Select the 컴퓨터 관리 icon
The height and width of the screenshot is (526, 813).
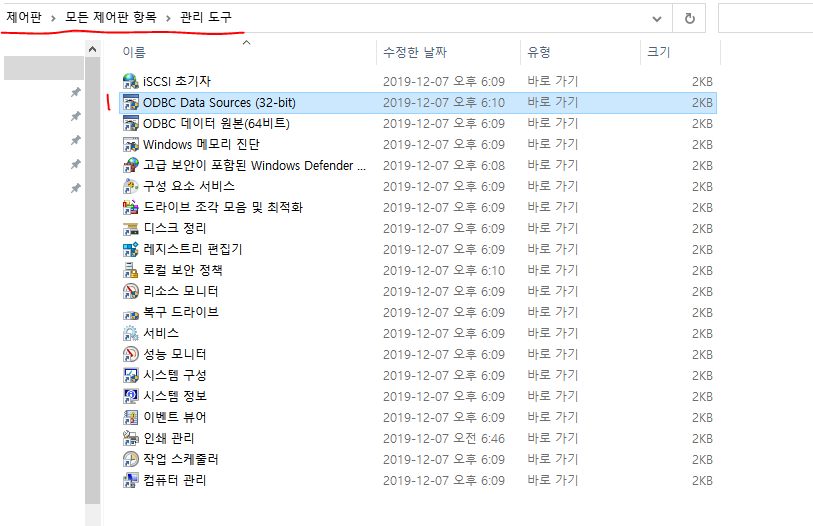point(131,480)
